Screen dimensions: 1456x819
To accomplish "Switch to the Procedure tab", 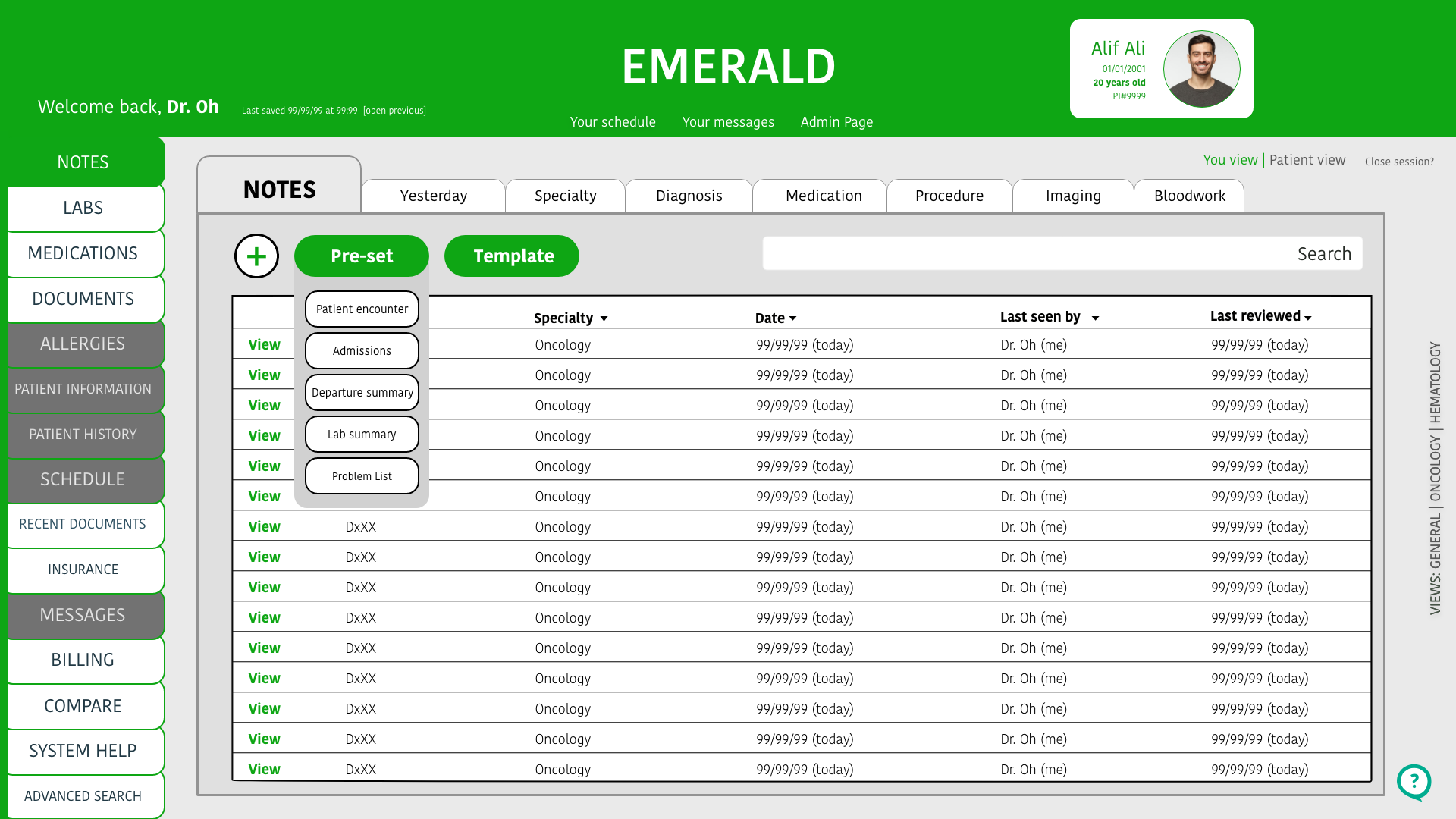I will tap(949, 196).
